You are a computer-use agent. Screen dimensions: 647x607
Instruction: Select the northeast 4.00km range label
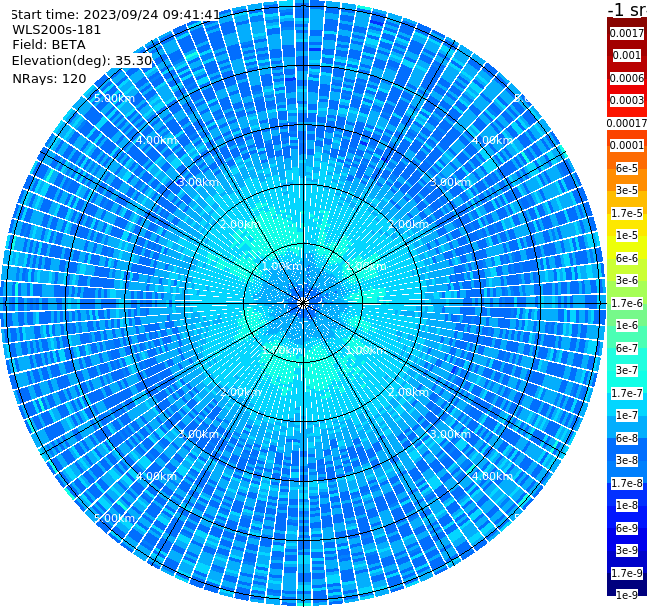click(492, 140)
